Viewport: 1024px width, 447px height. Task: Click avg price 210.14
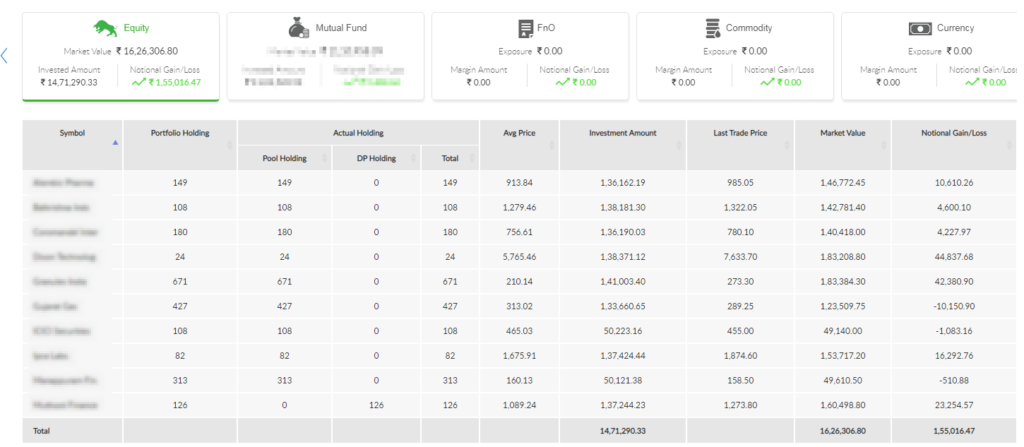[519, 282]
